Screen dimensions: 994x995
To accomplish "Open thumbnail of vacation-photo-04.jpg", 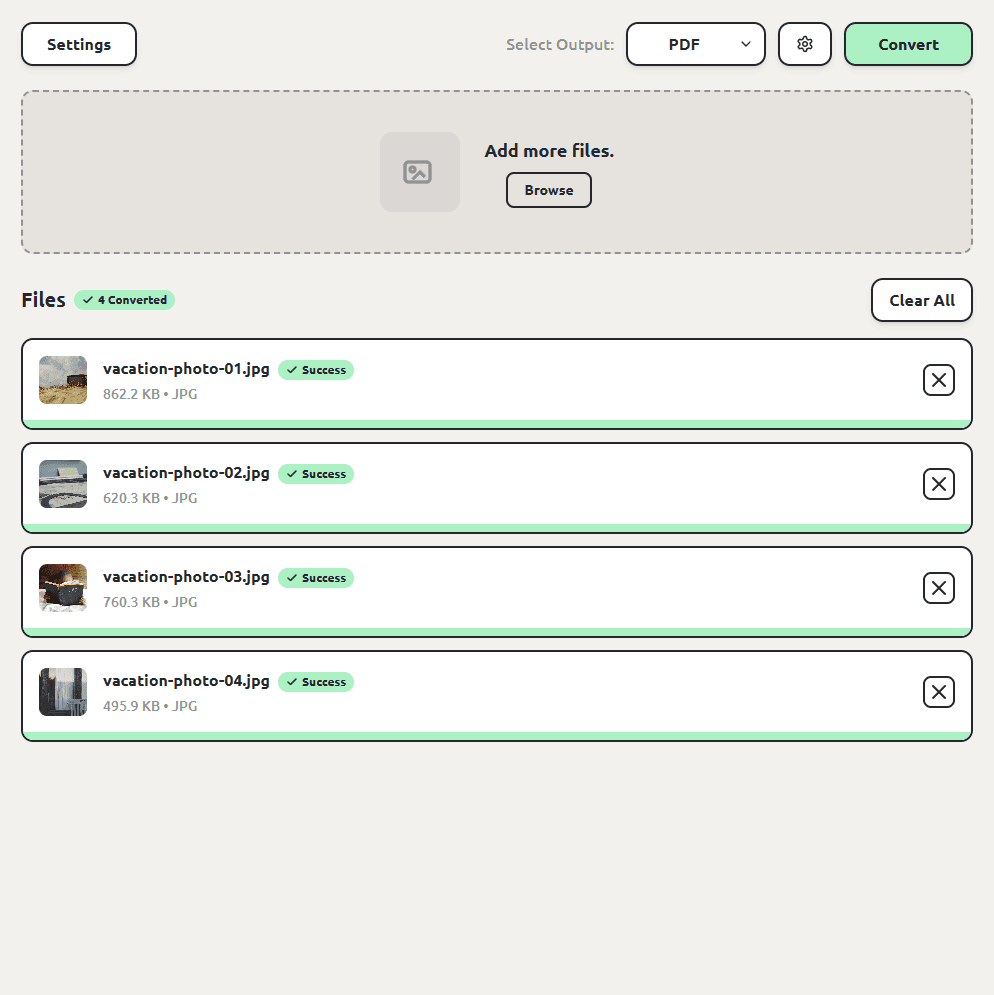I will 63,692.
